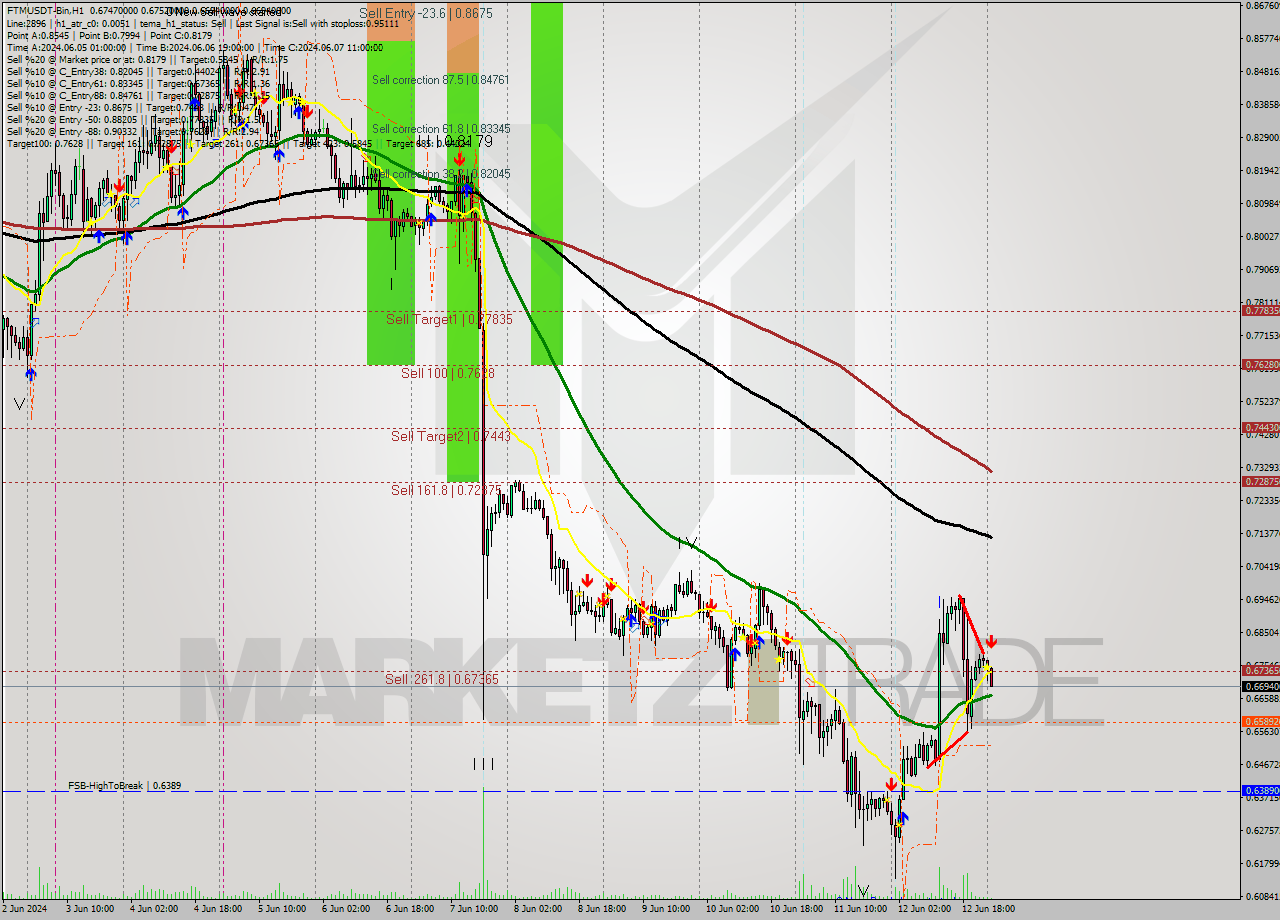Click the '12 Jun 18:00' time axis label
This screenshot has width=1280, height=920.
[990, 909]
